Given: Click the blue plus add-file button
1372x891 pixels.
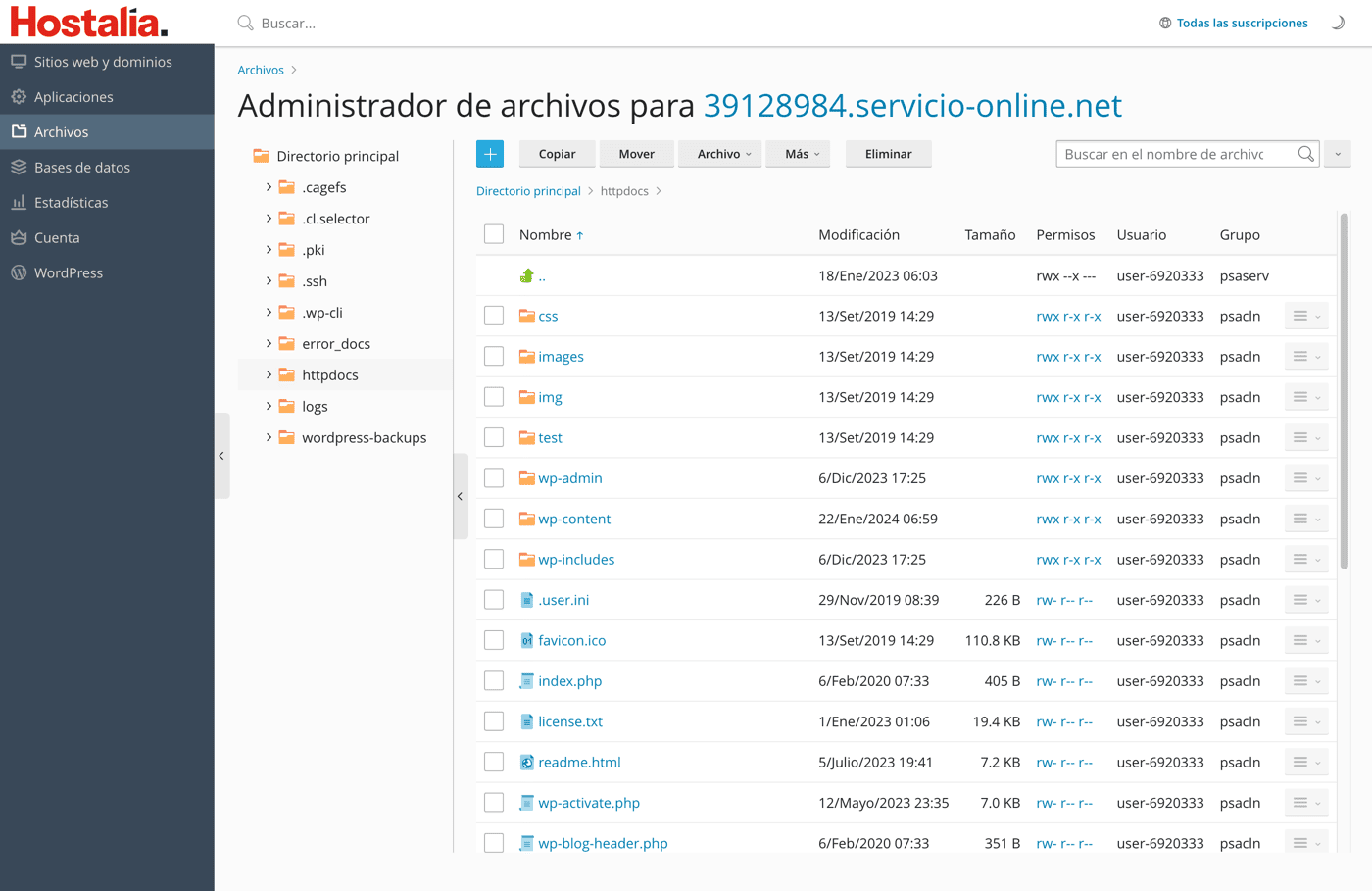Looking at the screenshot, I should tap(490, 154).
